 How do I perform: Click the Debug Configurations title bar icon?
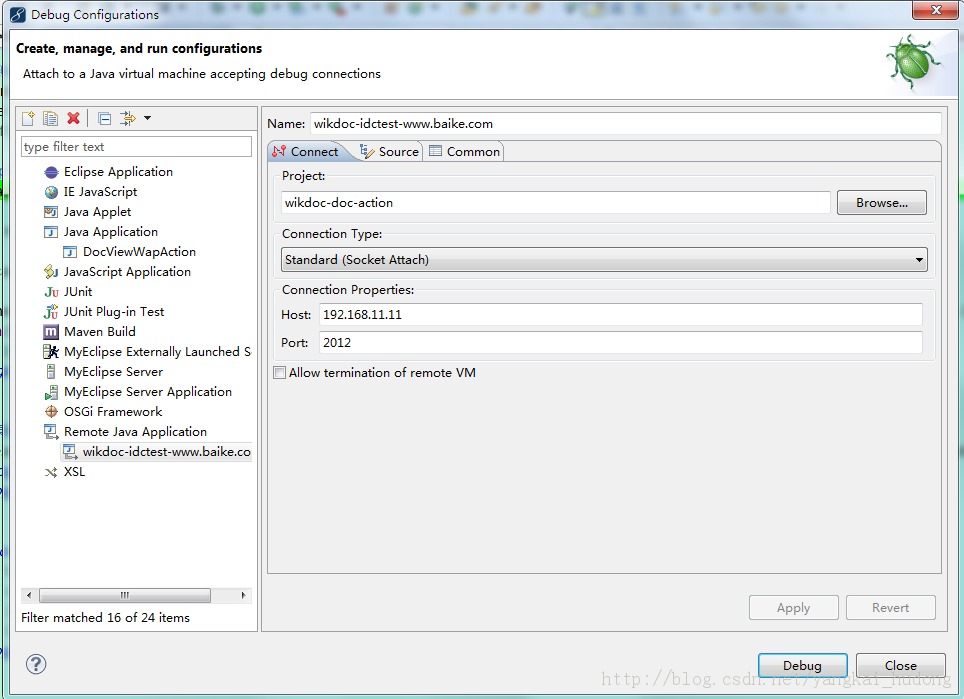(x=18, y=15)
